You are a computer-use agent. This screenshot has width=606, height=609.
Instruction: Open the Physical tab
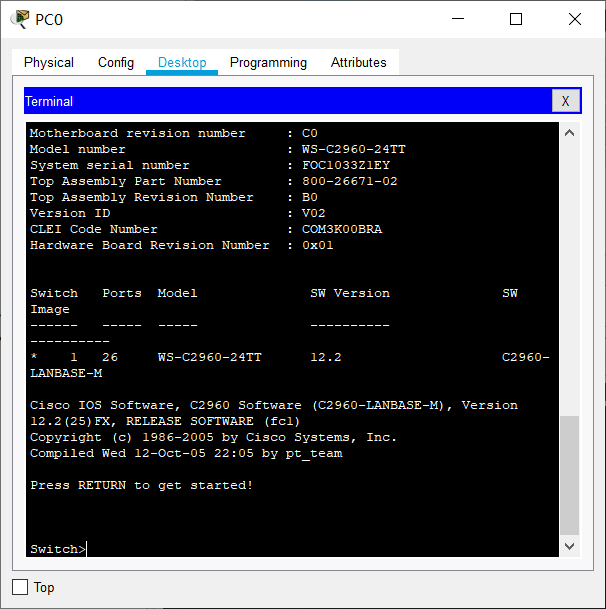[x=49, y=63]
